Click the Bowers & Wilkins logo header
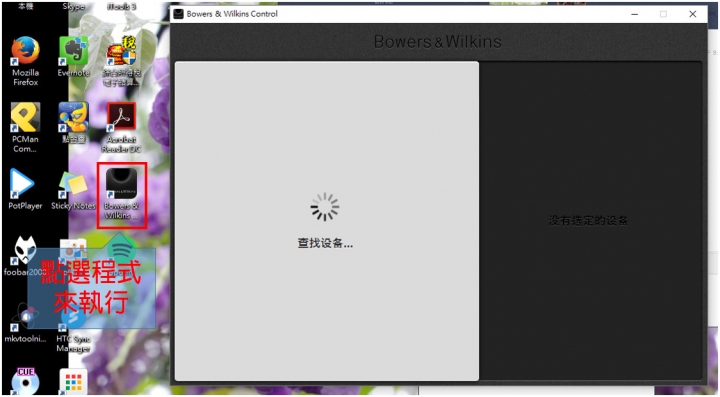 pos(438,42)
